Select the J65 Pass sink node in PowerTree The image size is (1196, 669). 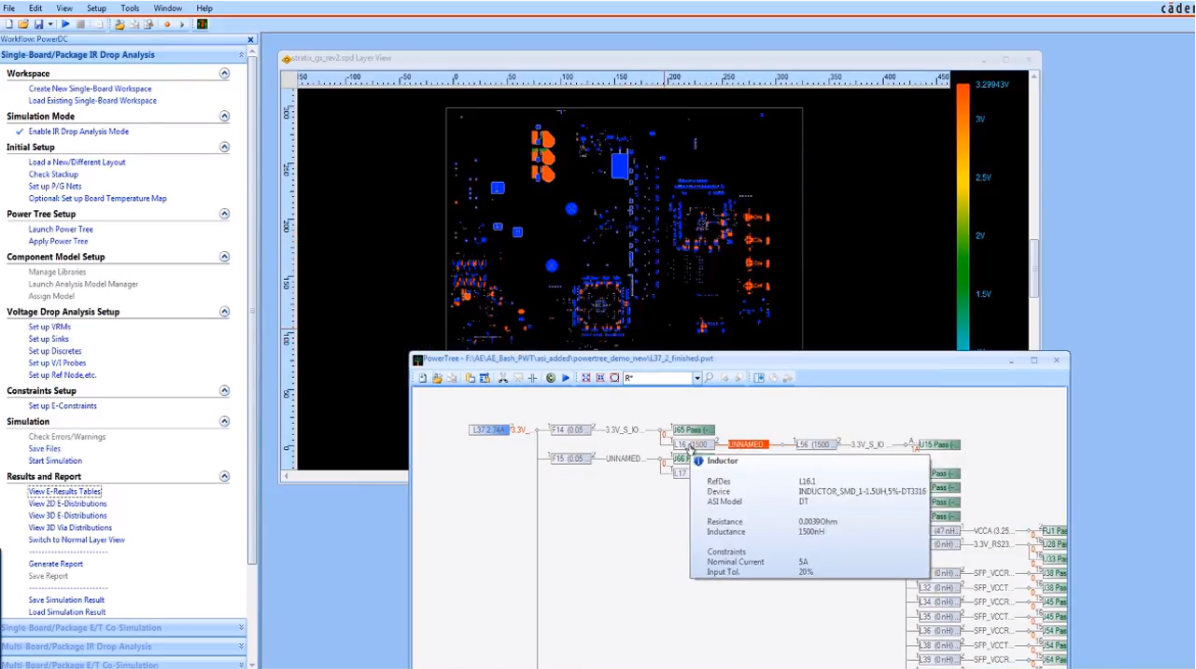693,430
